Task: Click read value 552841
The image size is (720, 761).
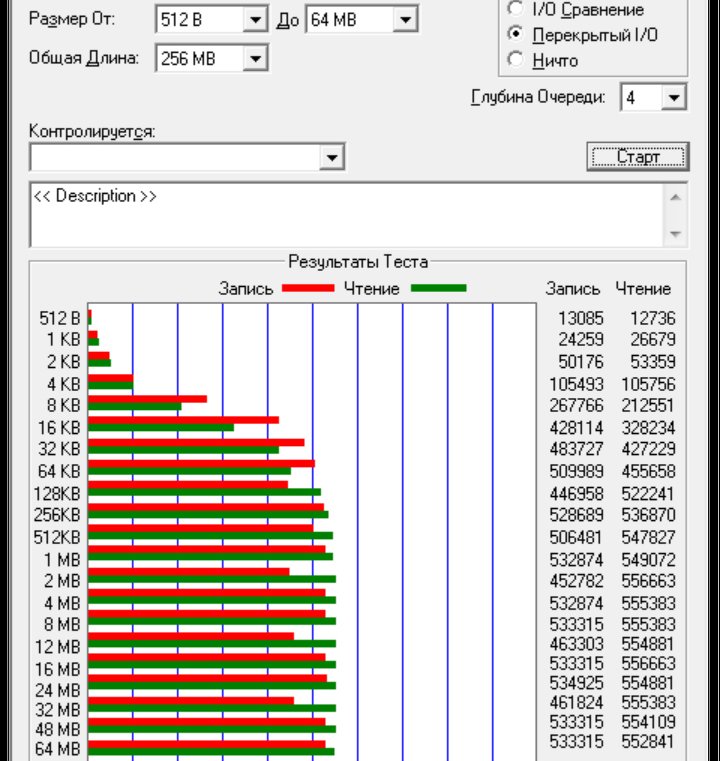Action: (649, 742)
